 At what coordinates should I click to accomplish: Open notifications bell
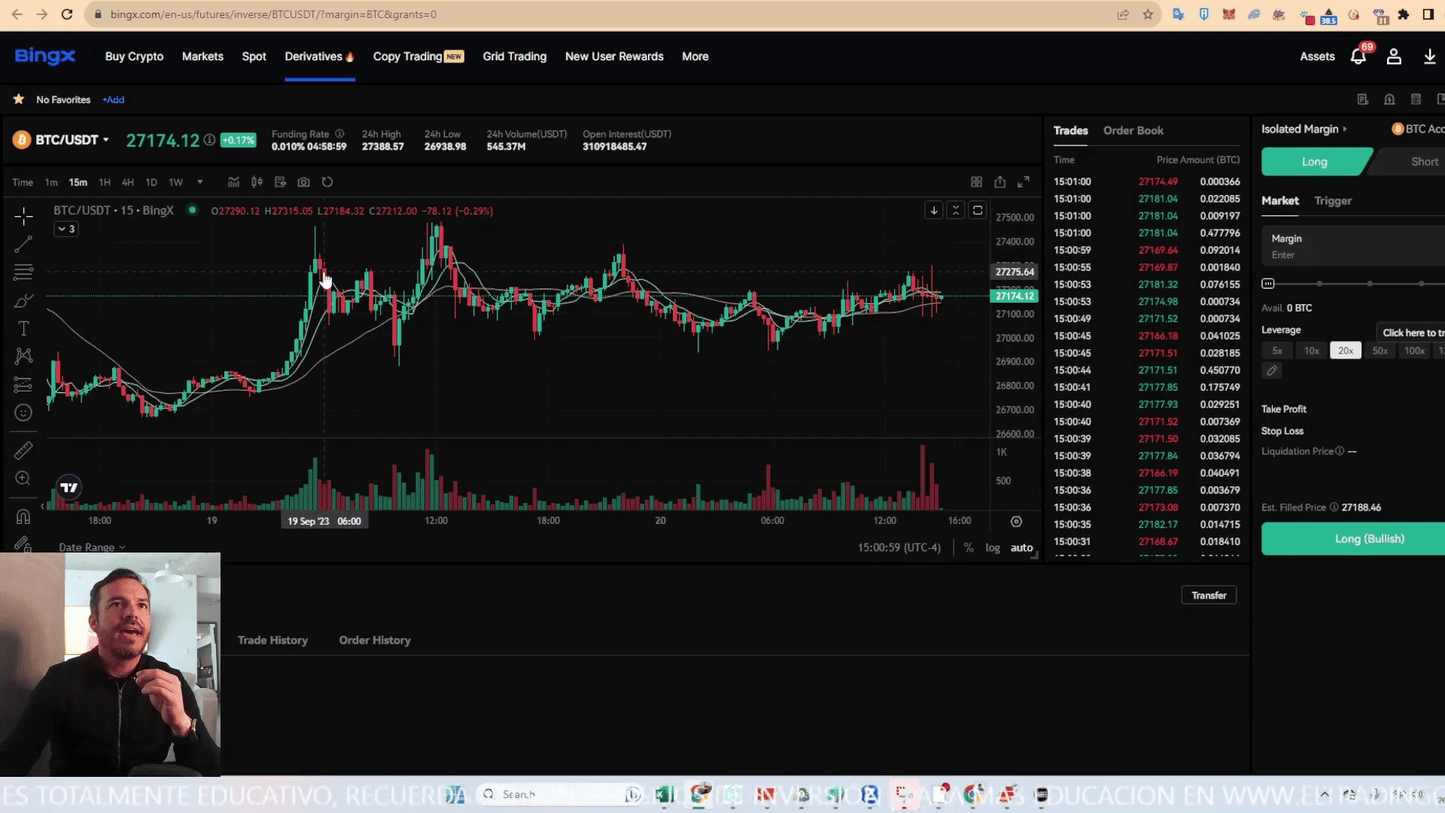1358,57
